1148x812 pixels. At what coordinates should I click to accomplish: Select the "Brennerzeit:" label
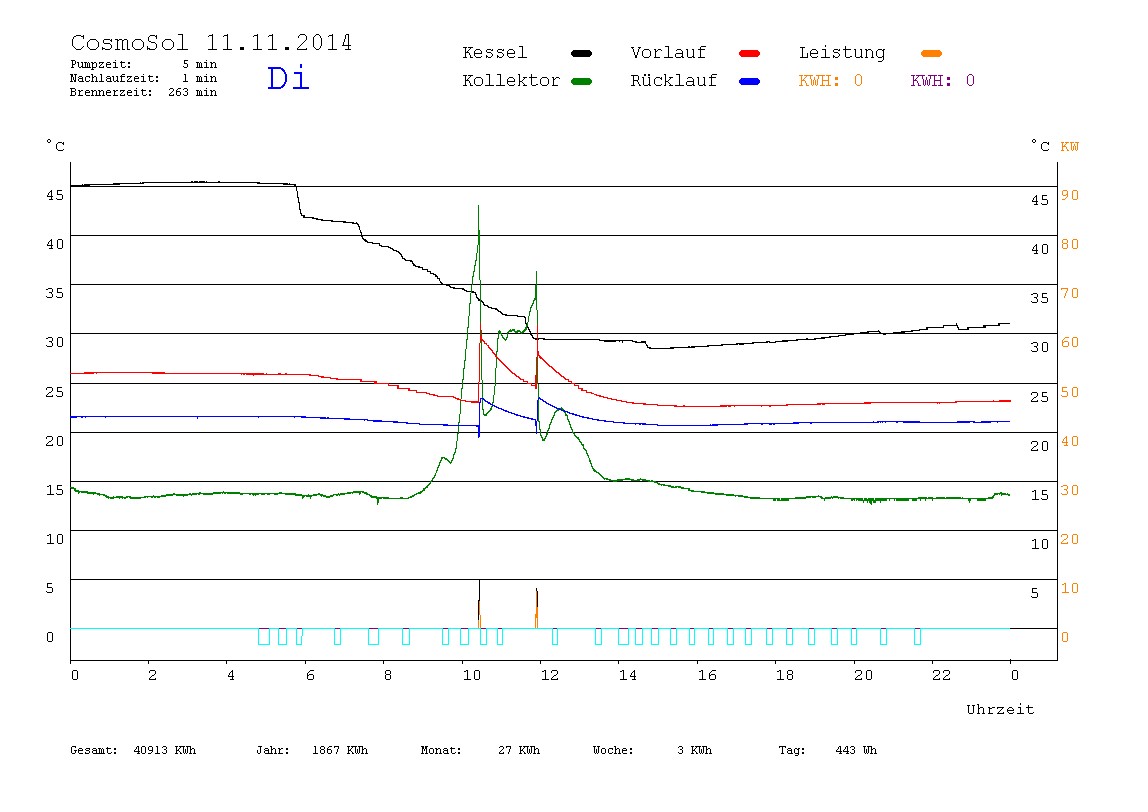111,92
